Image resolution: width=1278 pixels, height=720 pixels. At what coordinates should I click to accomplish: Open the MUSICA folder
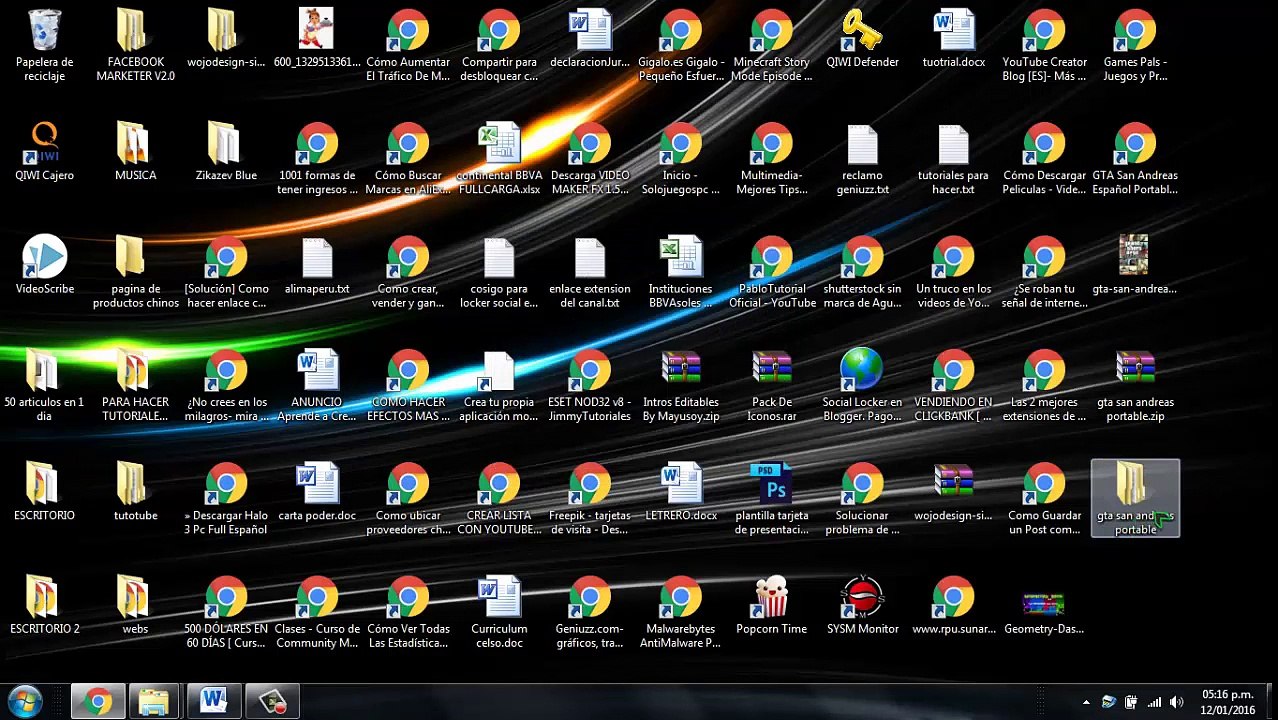(135, 144)
